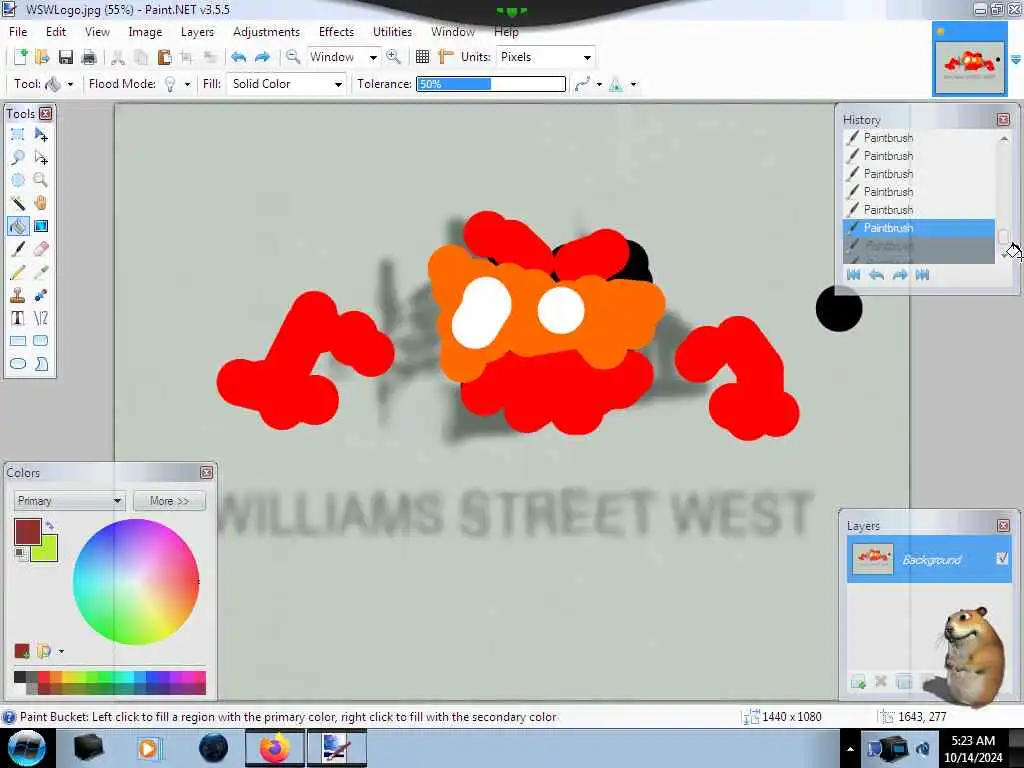Toggle the rulers icon
The image size is (1024, 768).
445,57
